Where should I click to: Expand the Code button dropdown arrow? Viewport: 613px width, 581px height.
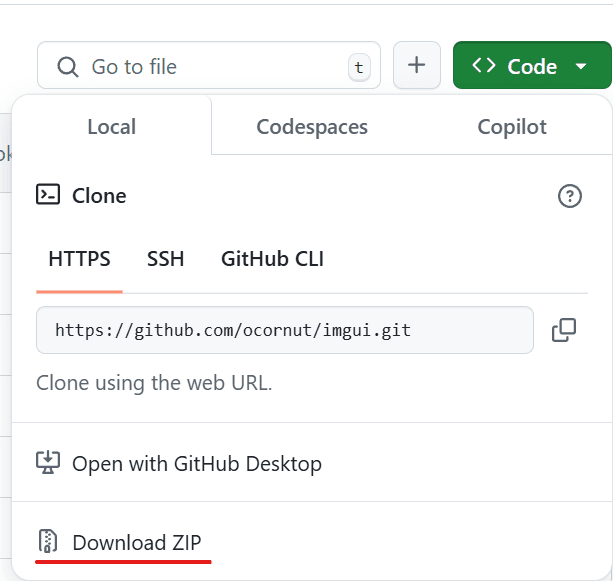coord(581,66)
